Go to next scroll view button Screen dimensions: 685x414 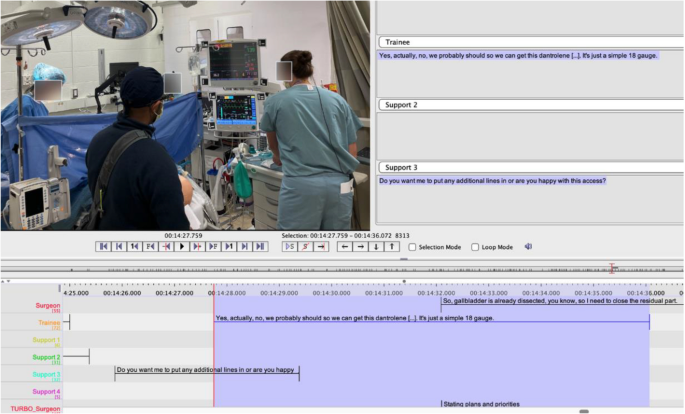click(x=245, y=247)
